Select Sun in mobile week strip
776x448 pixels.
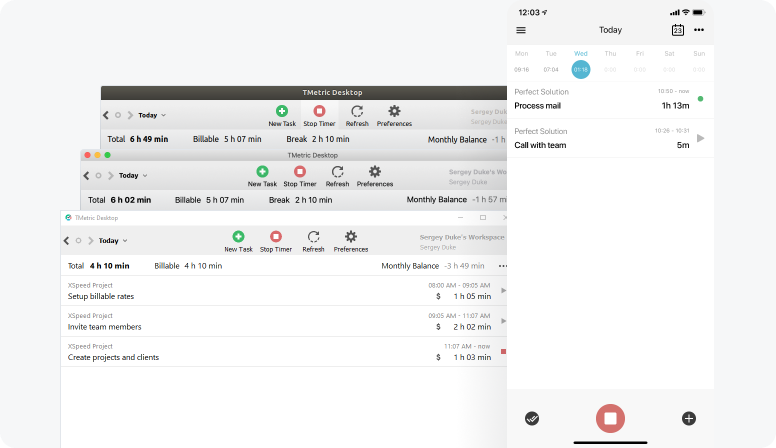tap(699, 61)
